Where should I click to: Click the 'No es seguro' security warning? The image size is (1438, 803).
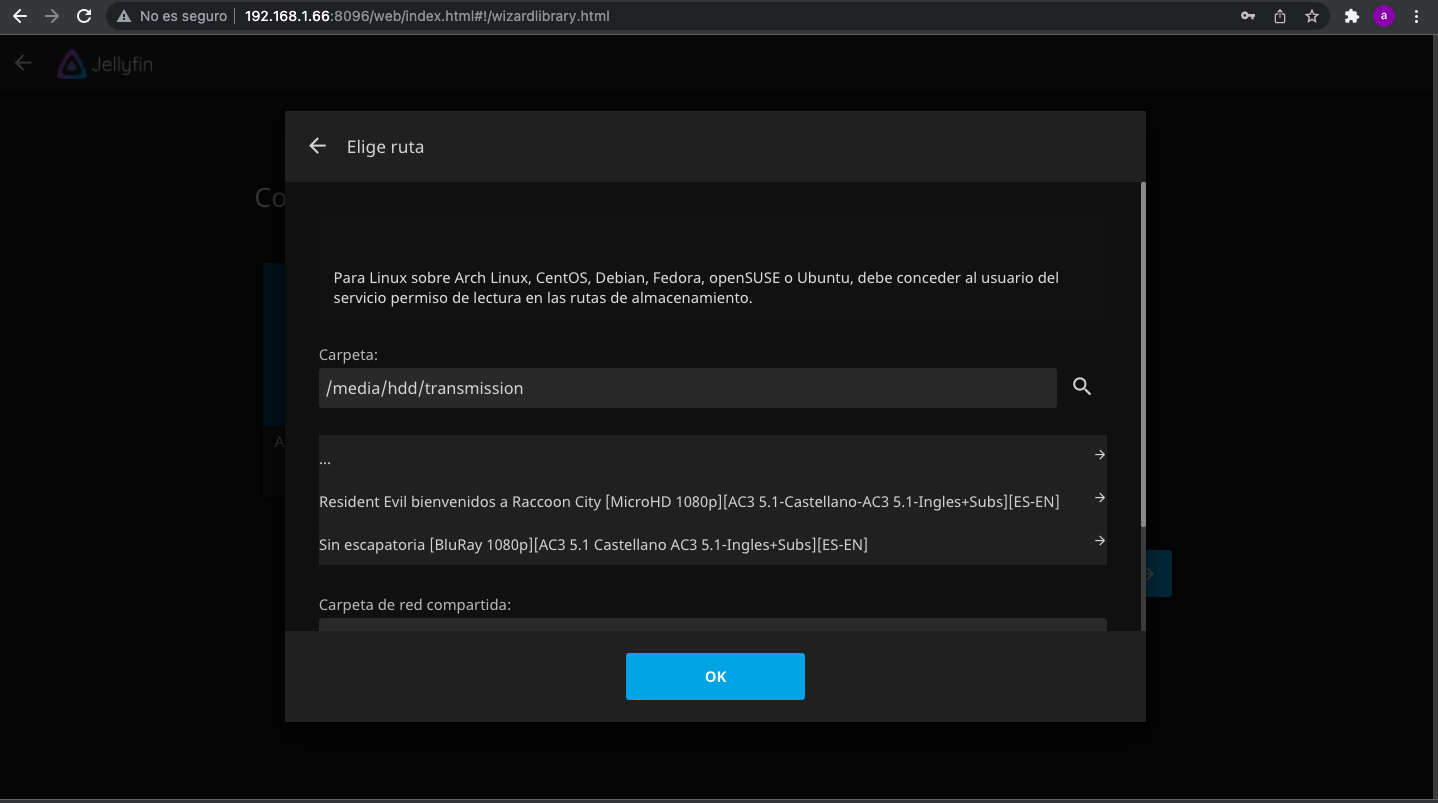172,16
